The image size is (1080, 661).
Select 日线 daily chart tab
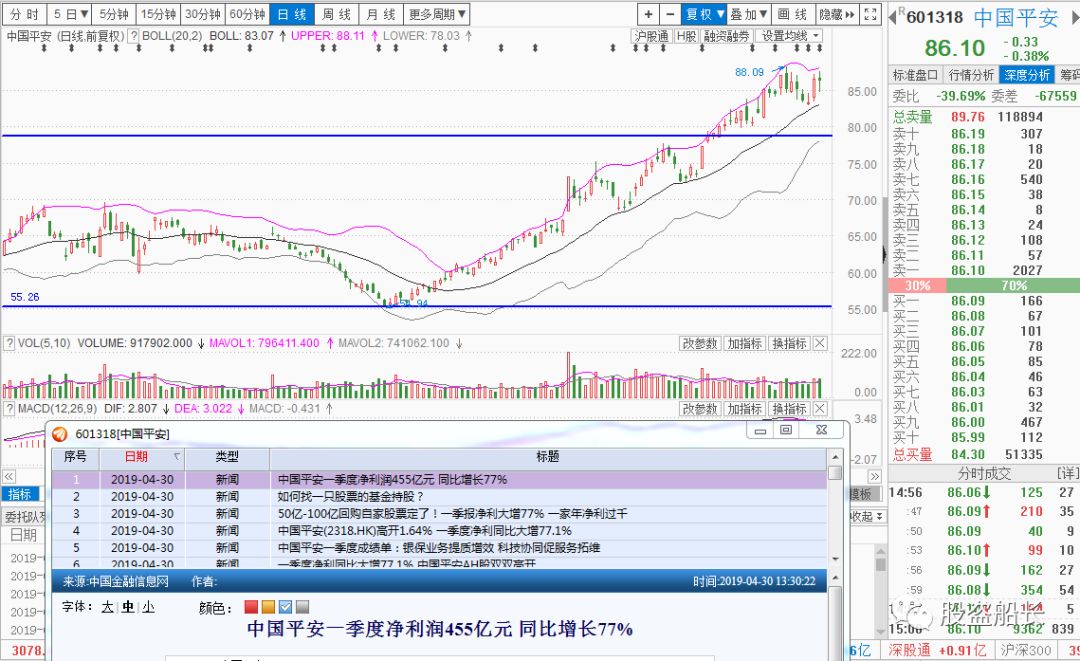point(291,14)
